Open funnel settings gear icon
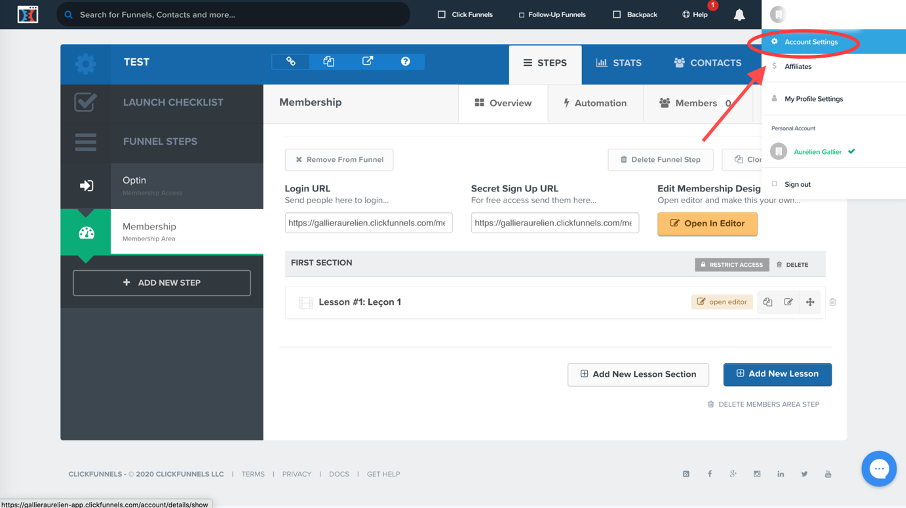This screenshot has width=906, height=508. [x=86, y=64]
